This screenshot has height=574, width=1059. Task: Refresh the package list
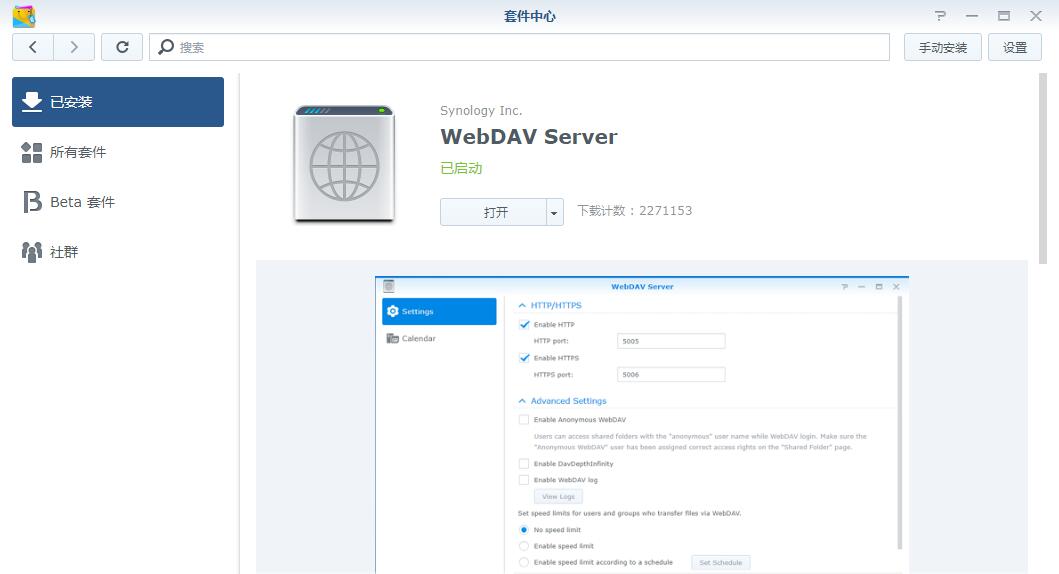[122, 47]
